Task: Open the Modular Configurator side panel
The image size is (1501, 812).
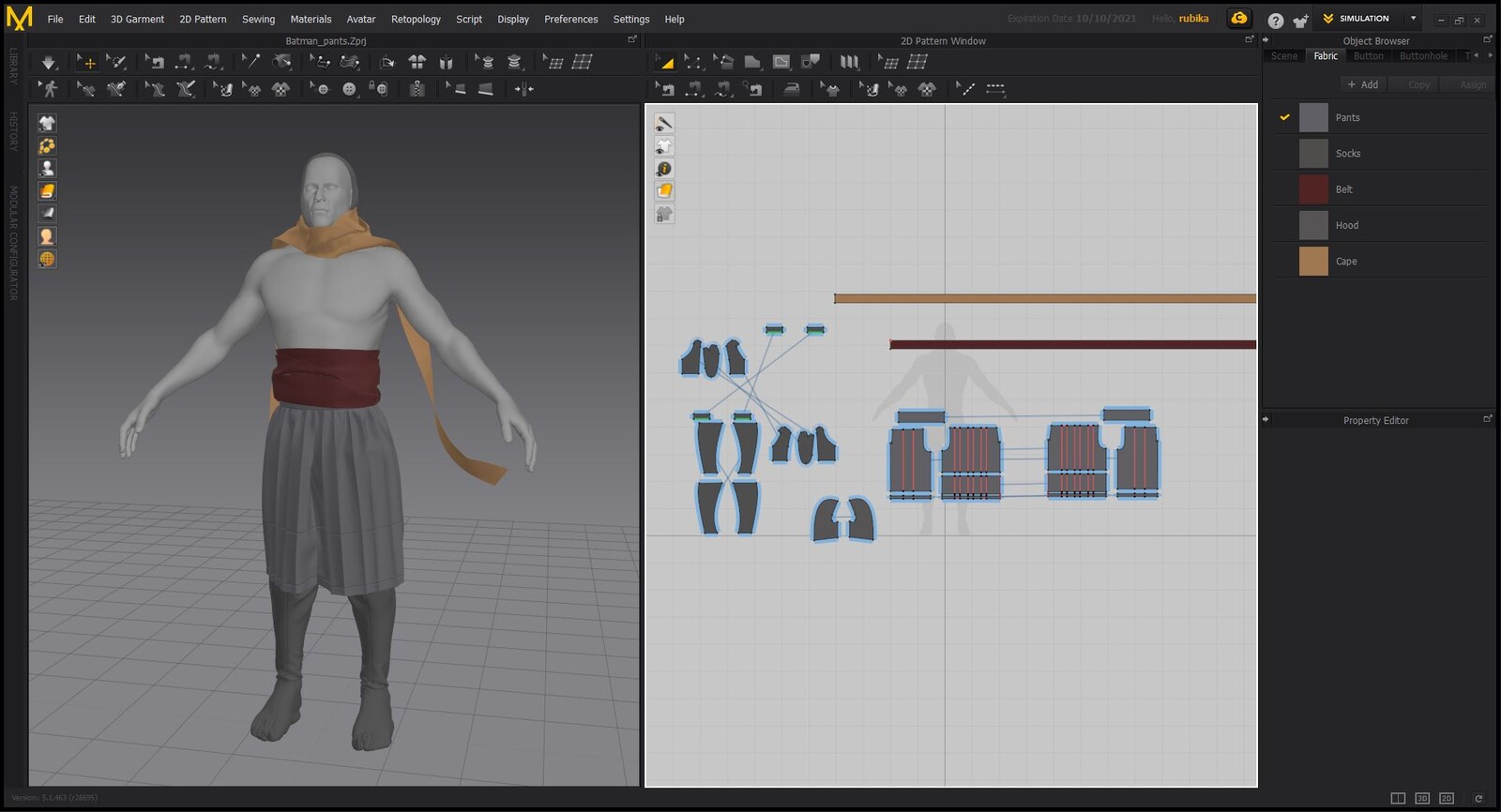Action: [x=13, y=243]
